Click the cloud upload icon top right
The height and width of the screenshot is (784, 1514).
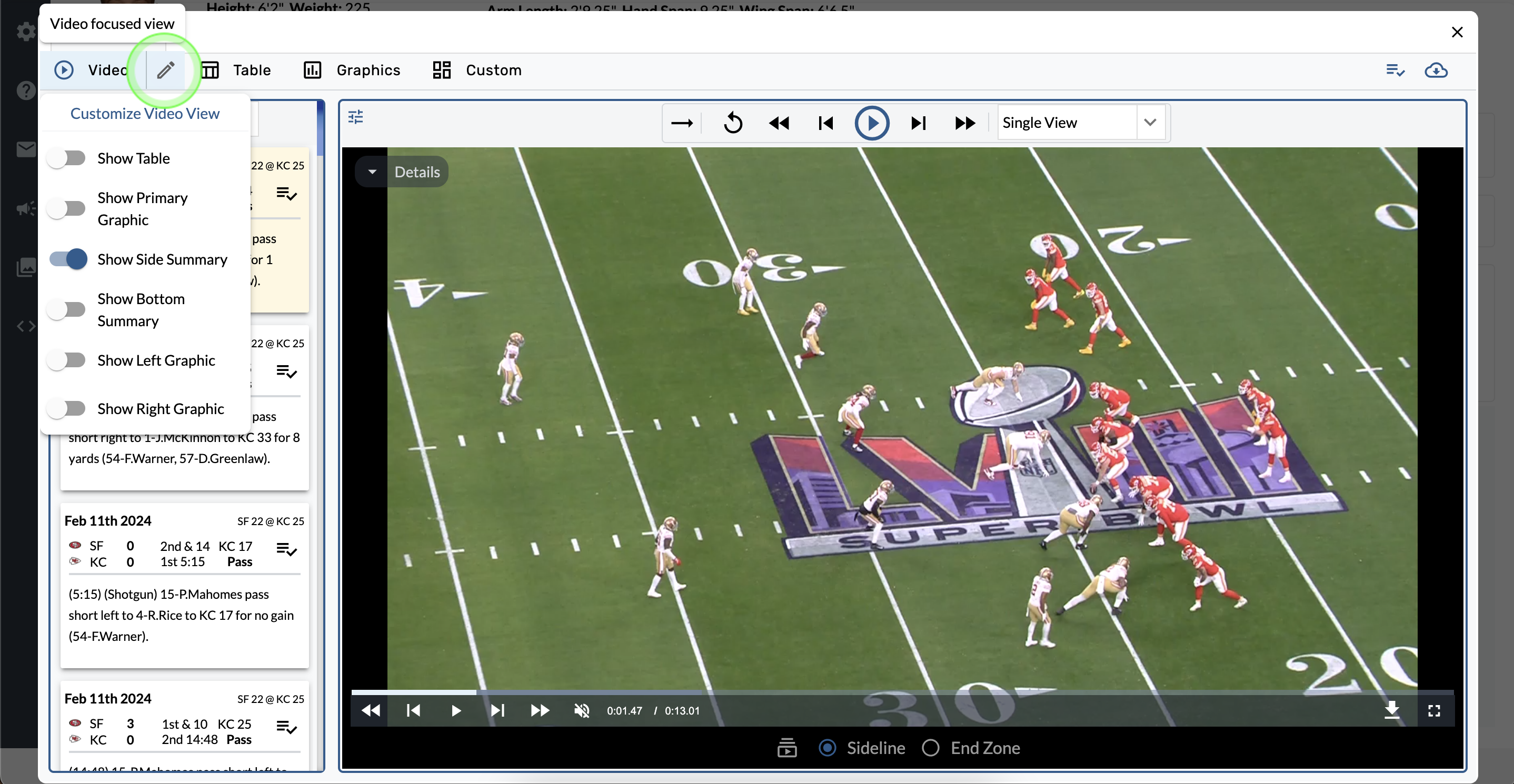(1437, 71)
